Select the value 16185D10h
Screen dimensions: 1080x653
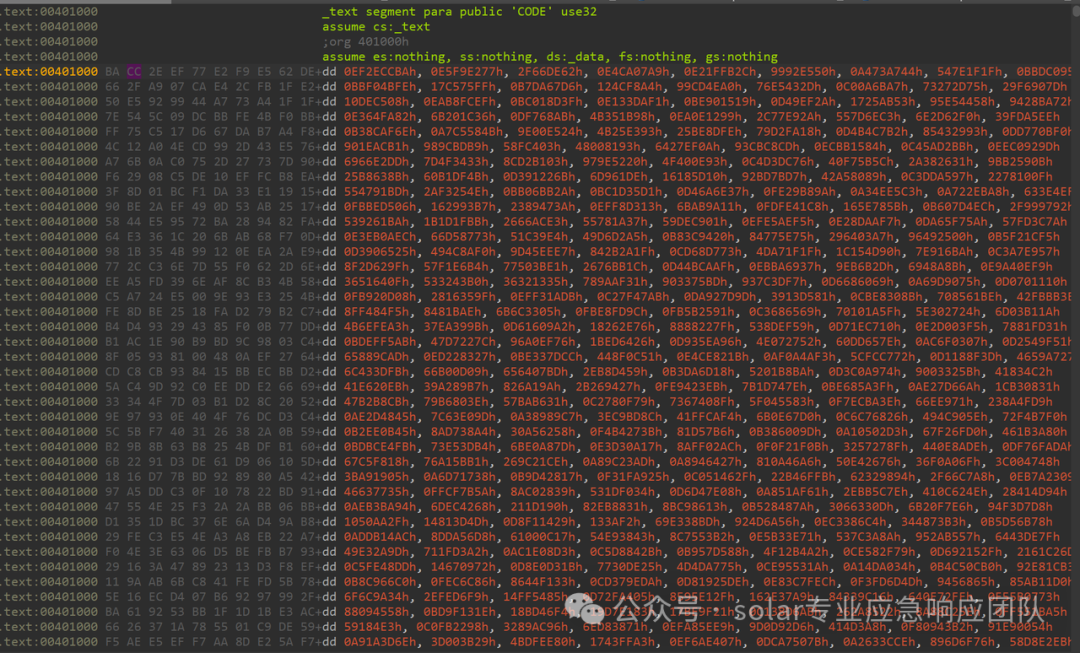(695, 177)
